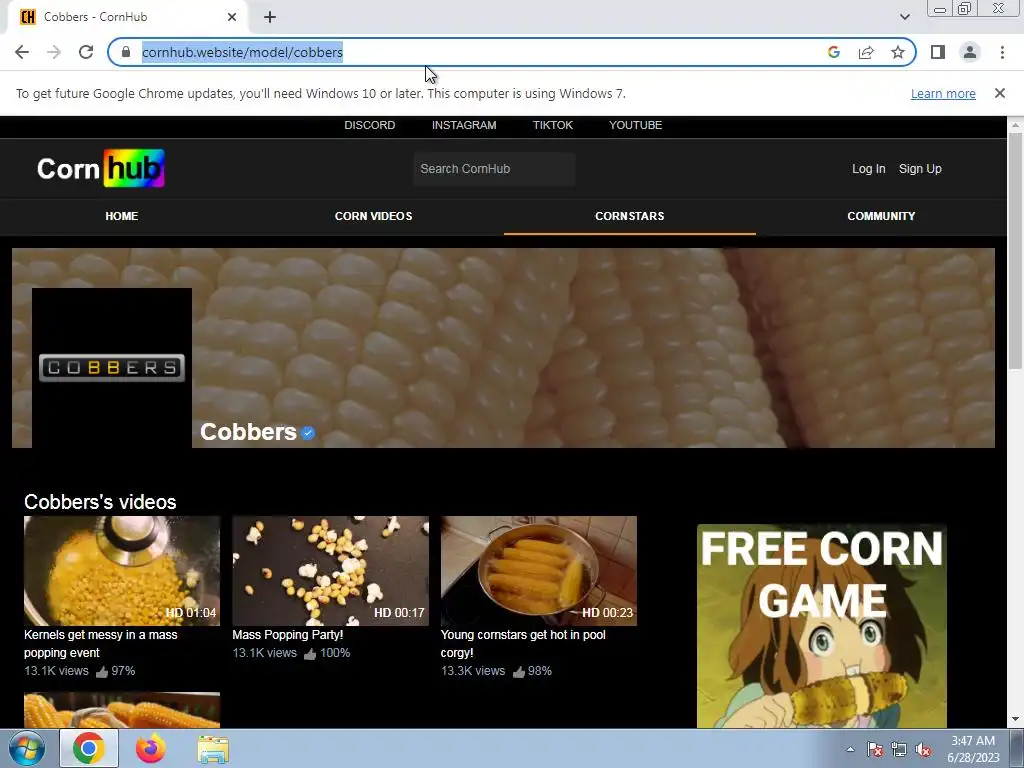Open the COMMUNITY tab

(x=881, y=216)
